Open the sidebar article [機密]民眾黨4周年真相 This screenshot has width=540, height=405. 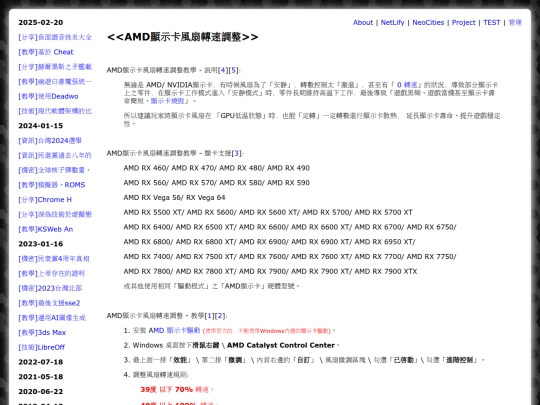[x=54, y=259]
